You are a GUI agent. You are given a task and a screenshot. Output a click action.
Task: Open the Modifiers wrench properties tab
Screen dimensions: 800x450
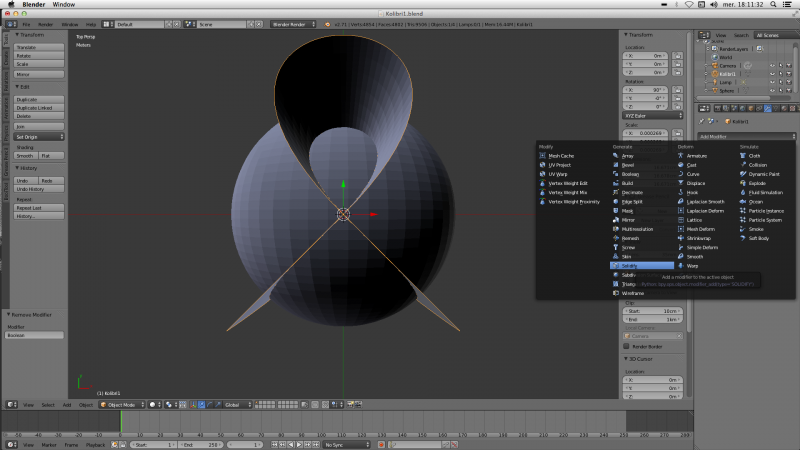coord(767,108)
